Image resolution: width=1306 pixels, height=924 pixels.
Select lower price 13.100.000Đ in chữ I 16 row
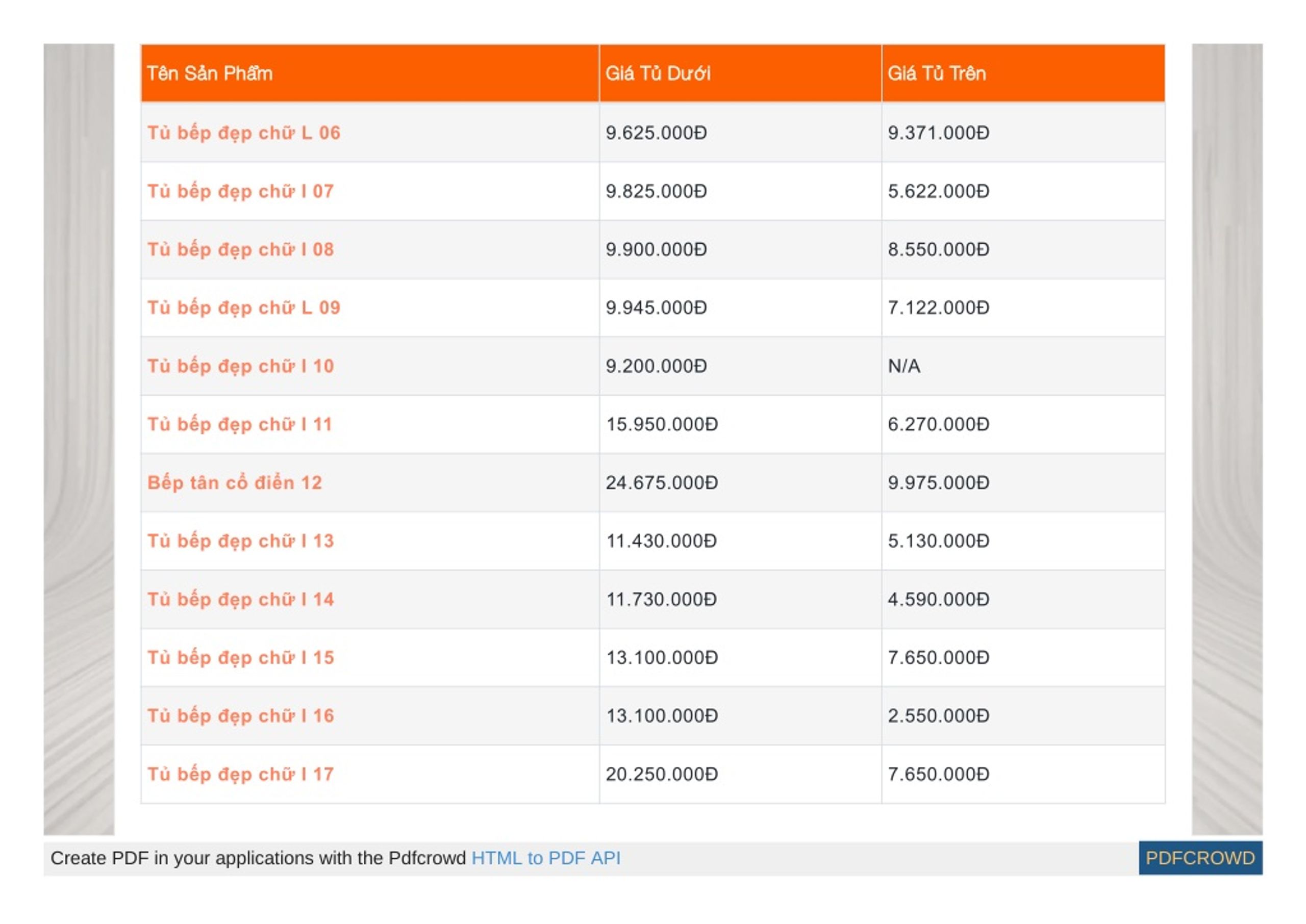pos(662,716)
